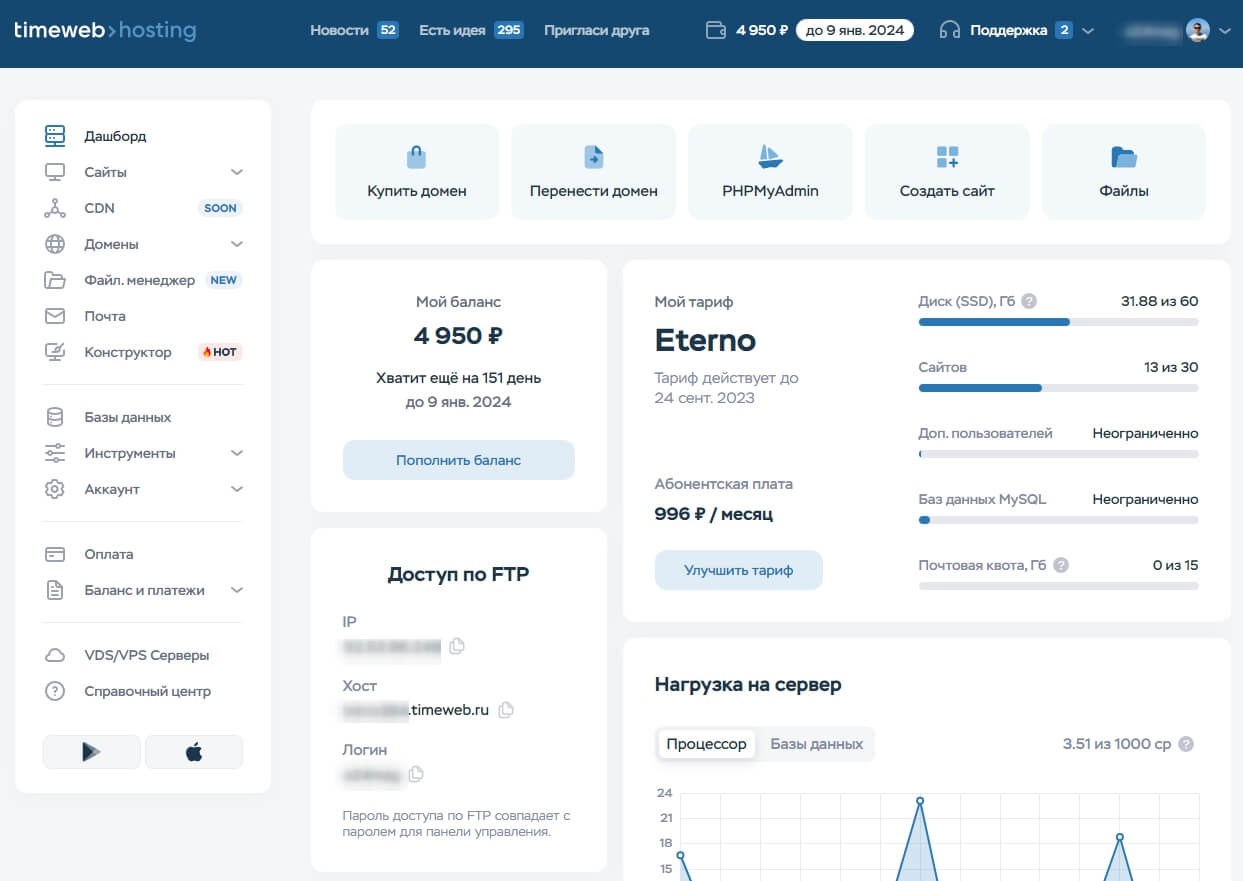Copy the FTP IP address

pyautogui.click(x=457, y=646)
